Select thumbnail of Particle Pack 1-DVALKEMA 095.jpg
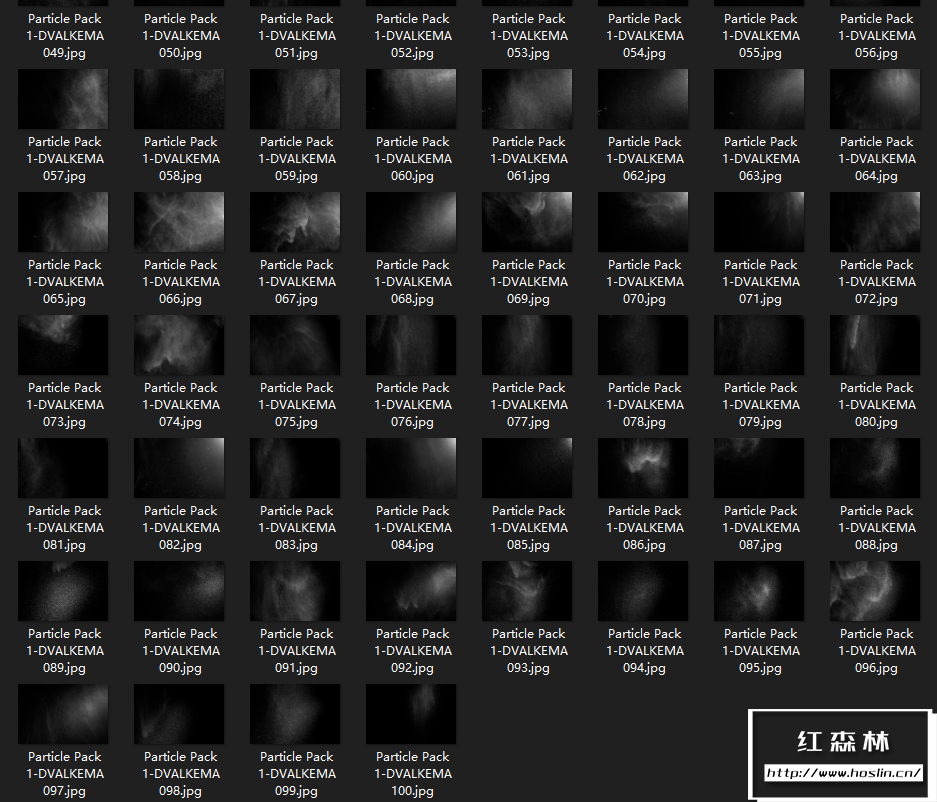 (759, 591)
